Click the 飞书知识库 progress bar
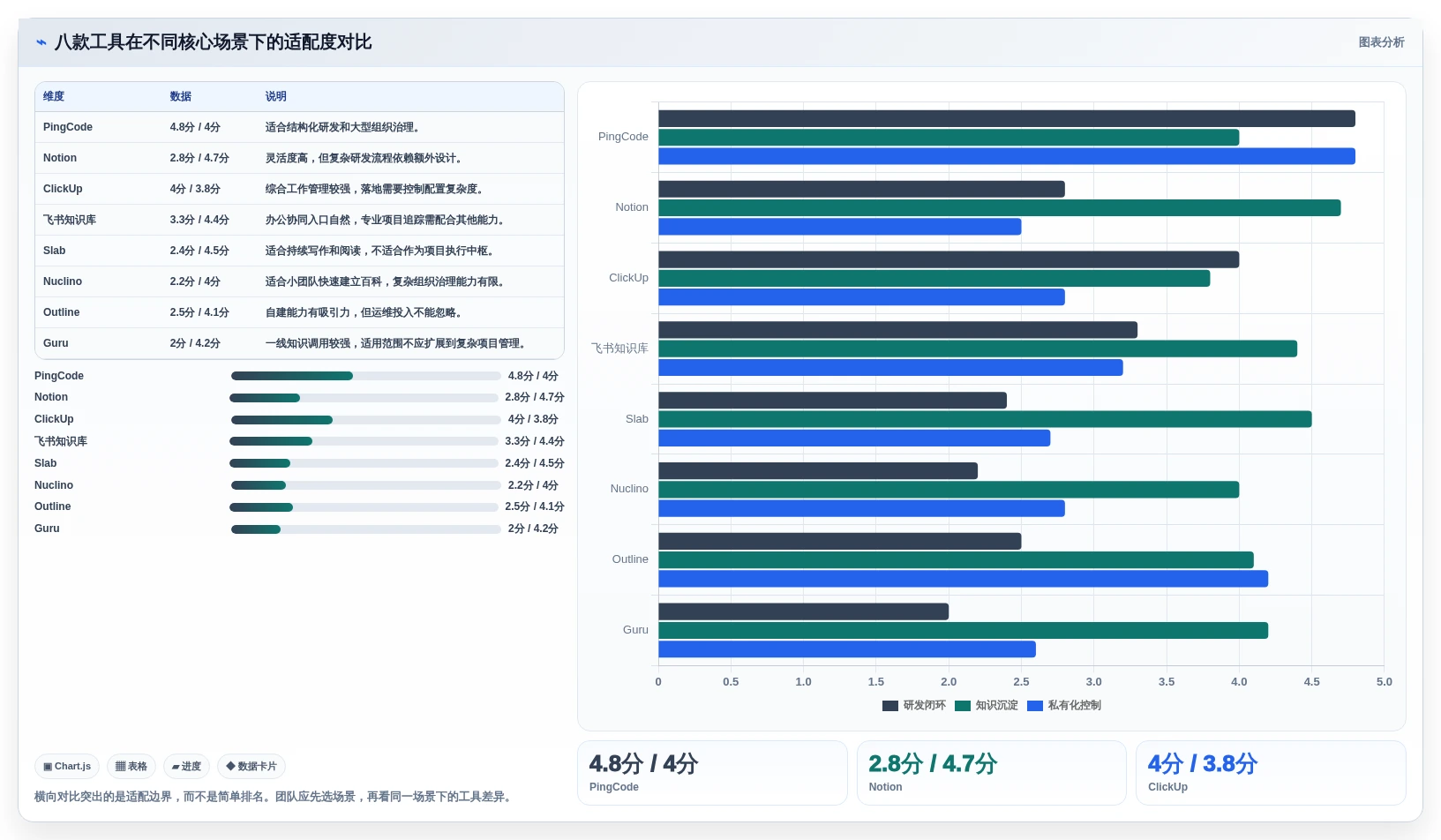The image size is (1441, 840). (364, 441)
